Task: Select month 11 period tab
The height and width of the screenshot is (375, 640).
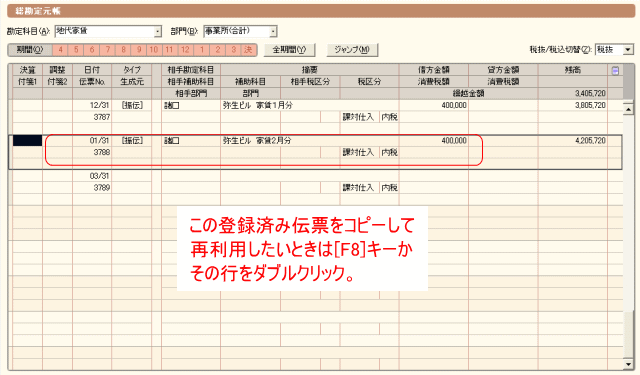Action: click(x=169, y=50)
